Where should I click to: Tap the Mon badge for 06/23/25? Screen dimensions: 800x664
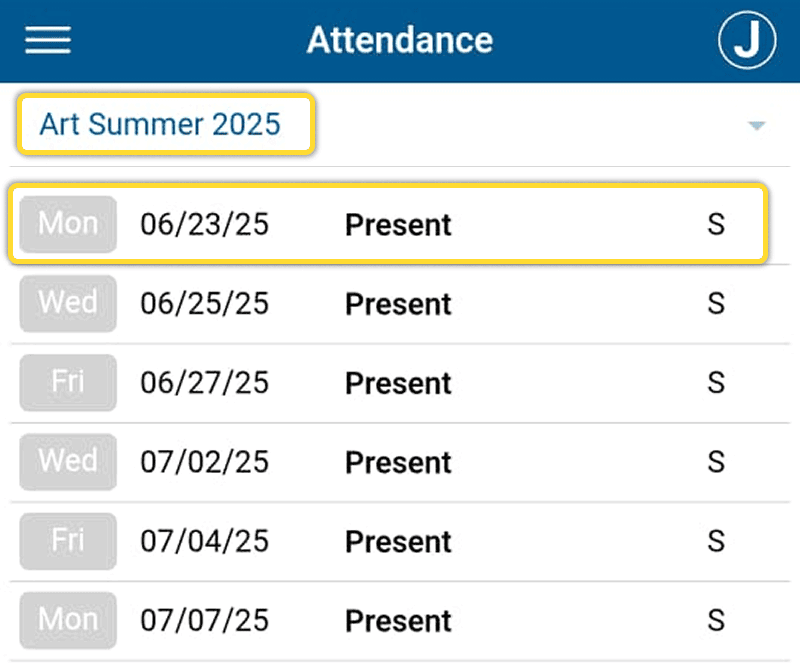68,223
